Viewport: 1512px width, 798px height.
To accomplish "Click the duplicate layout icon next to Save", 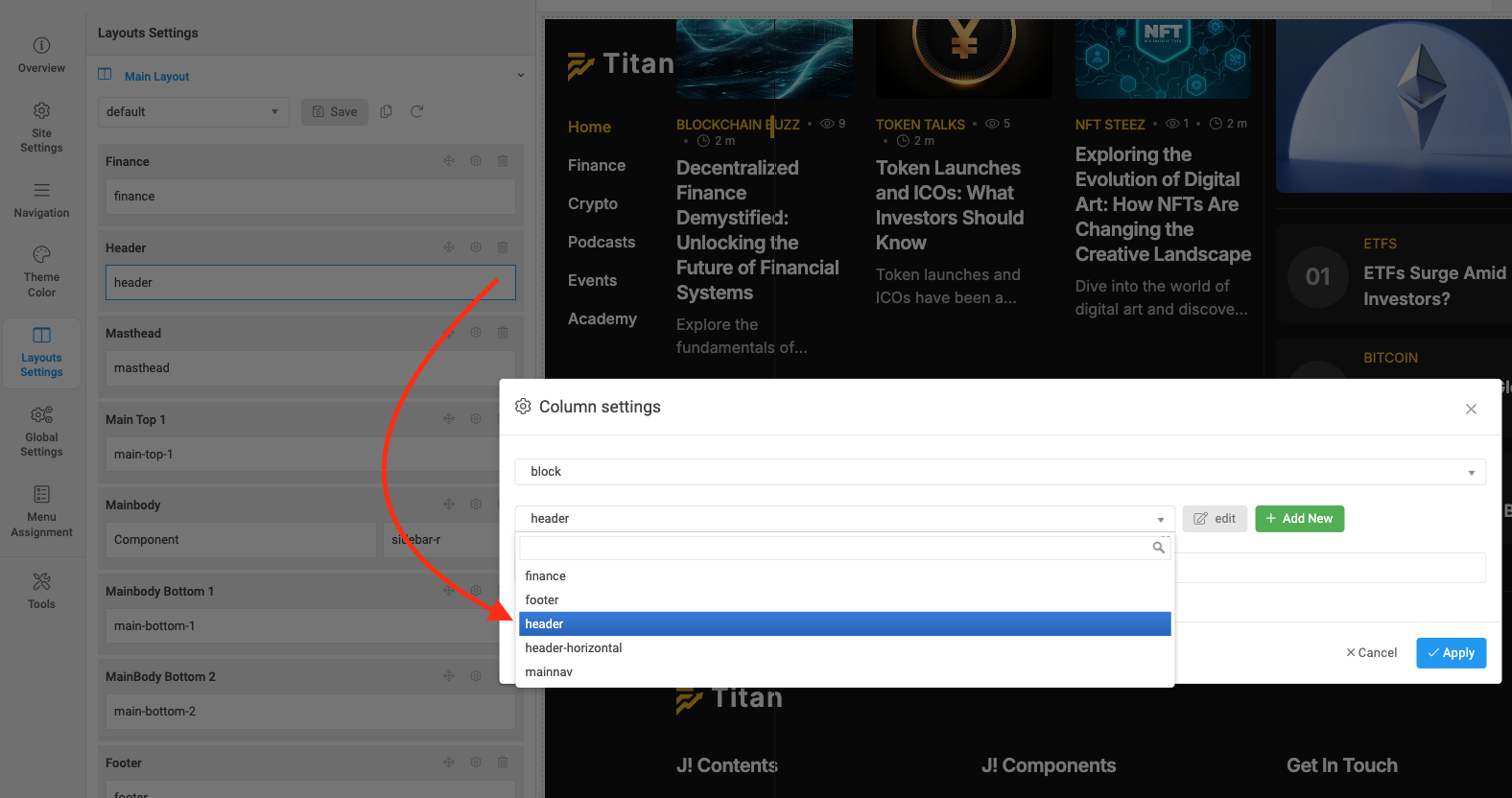I will tap(386, 111).
